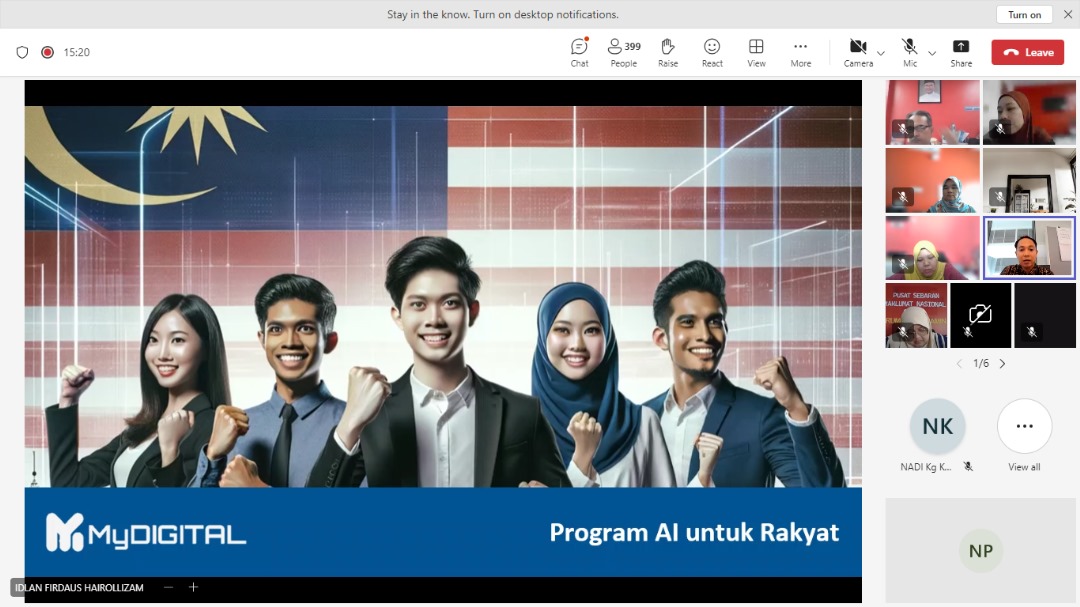Change the meeting View layout
Viewport: 1080px width, 607px height.
756,52
